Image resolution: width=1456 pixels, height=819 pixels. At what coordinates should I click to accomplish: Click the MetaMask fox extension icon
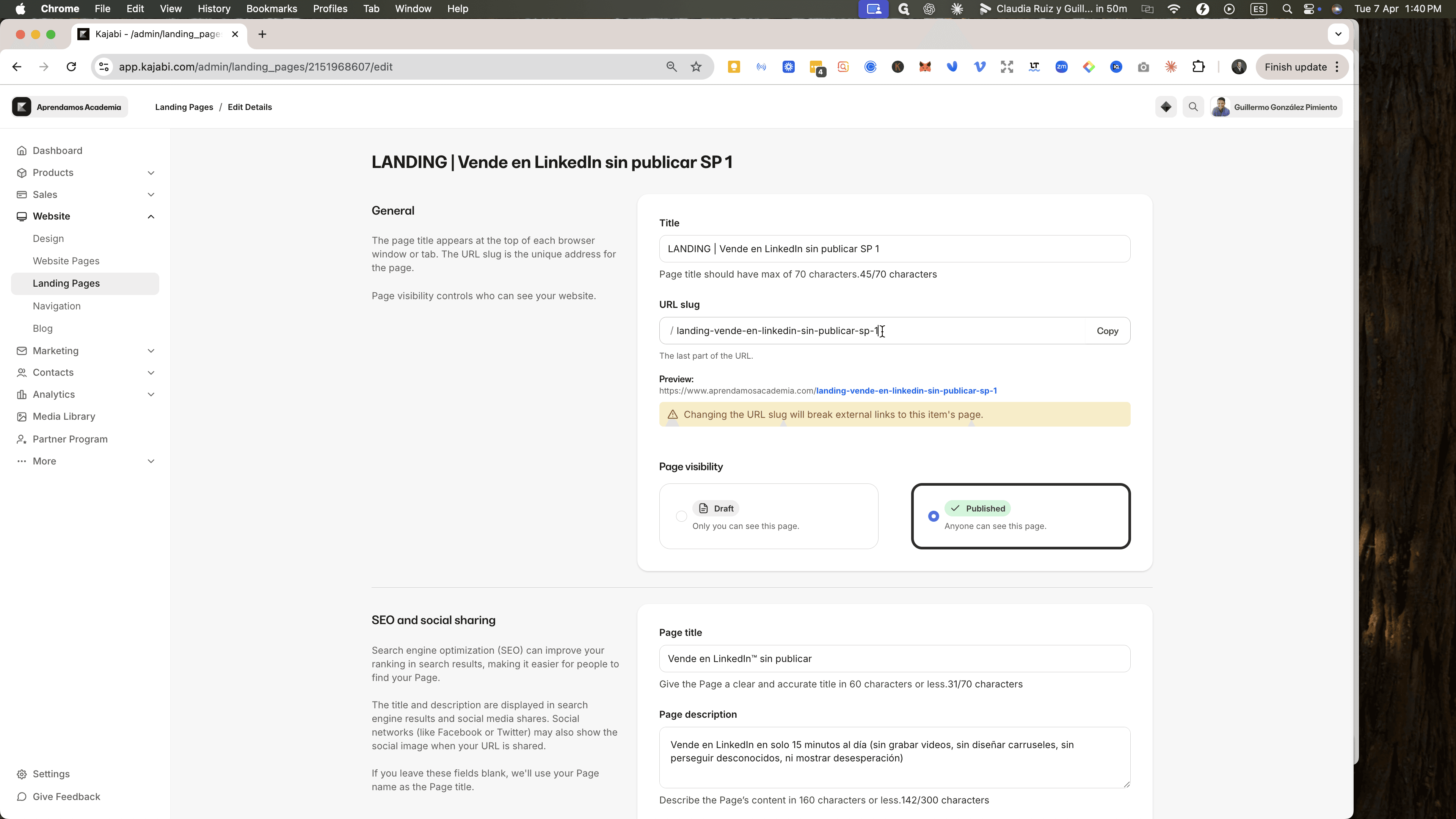[x=925, y=67]
